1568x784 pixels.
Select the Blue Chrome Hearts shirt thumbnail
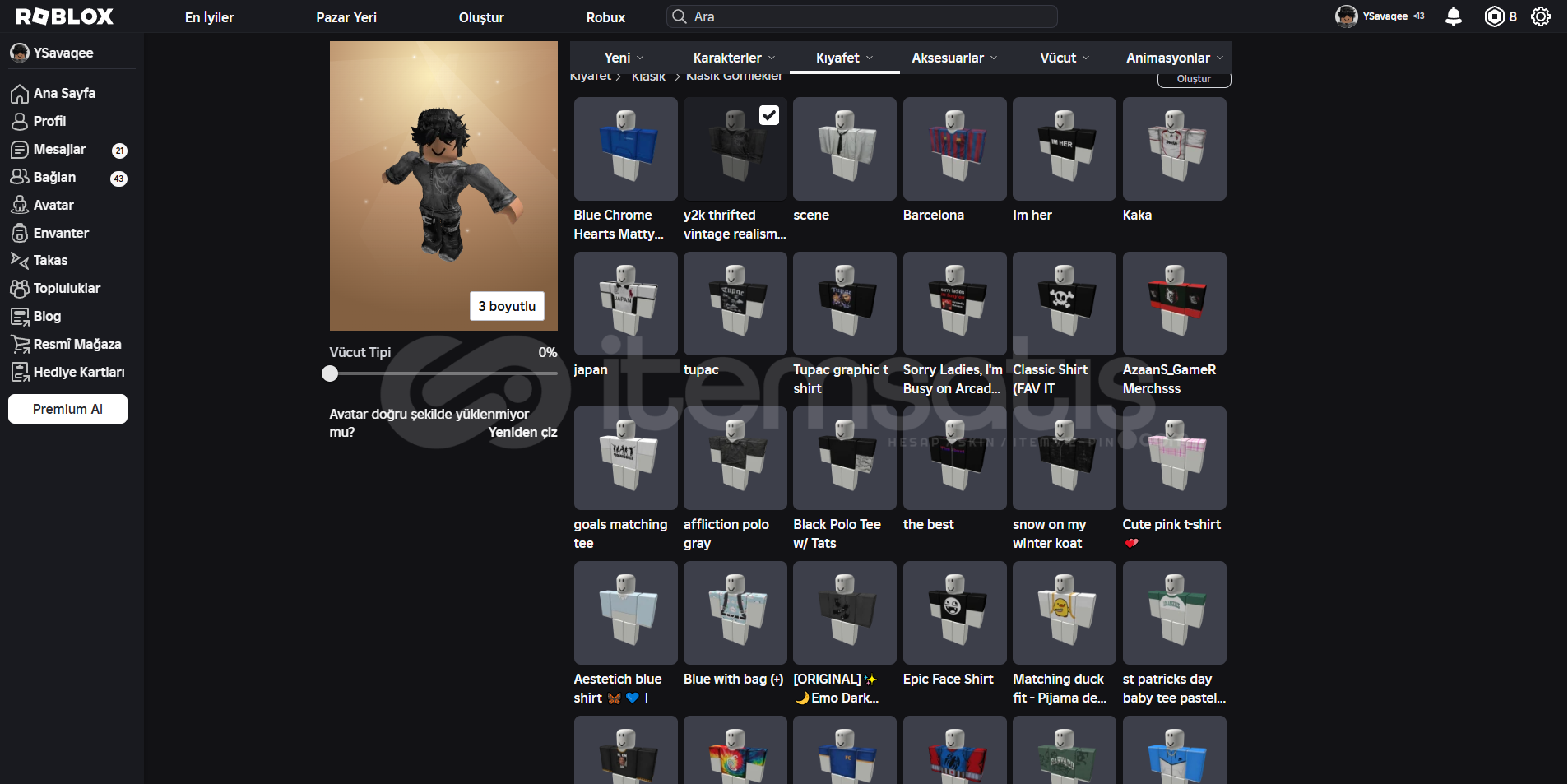point(625,149)
